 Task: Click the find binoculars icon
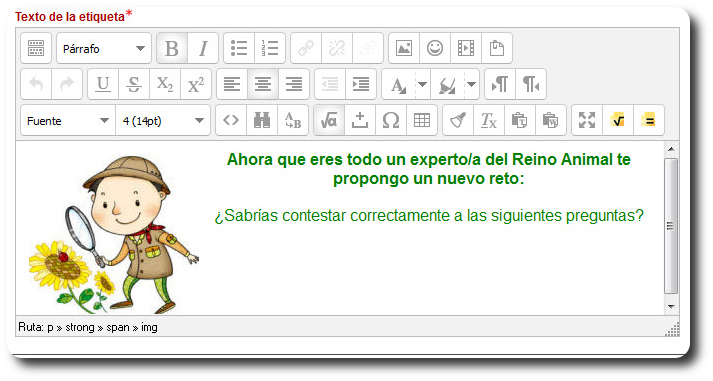tap(262, 120)
